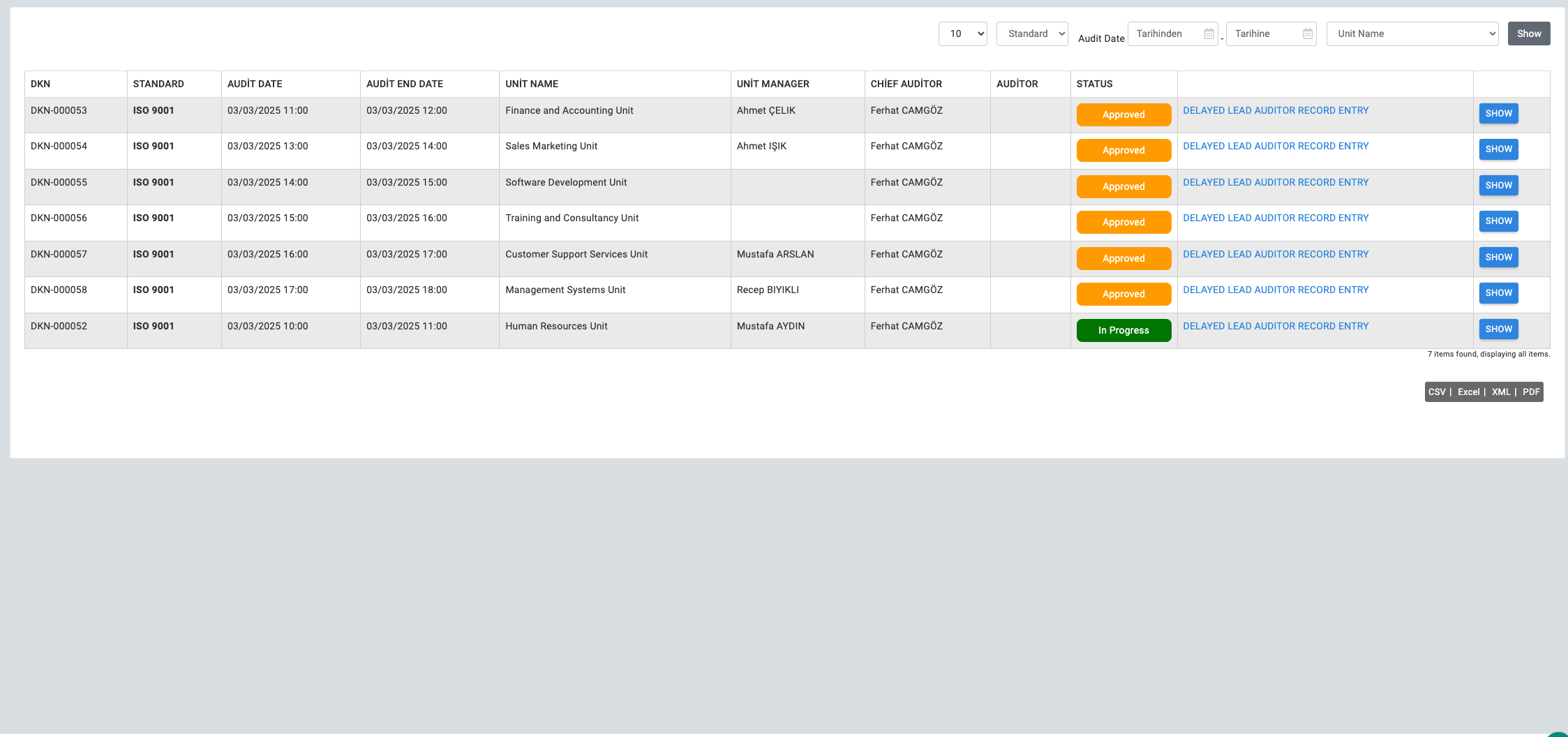Open delayed lead auditor entry for DKN-000054

[x=1275, y=147]
